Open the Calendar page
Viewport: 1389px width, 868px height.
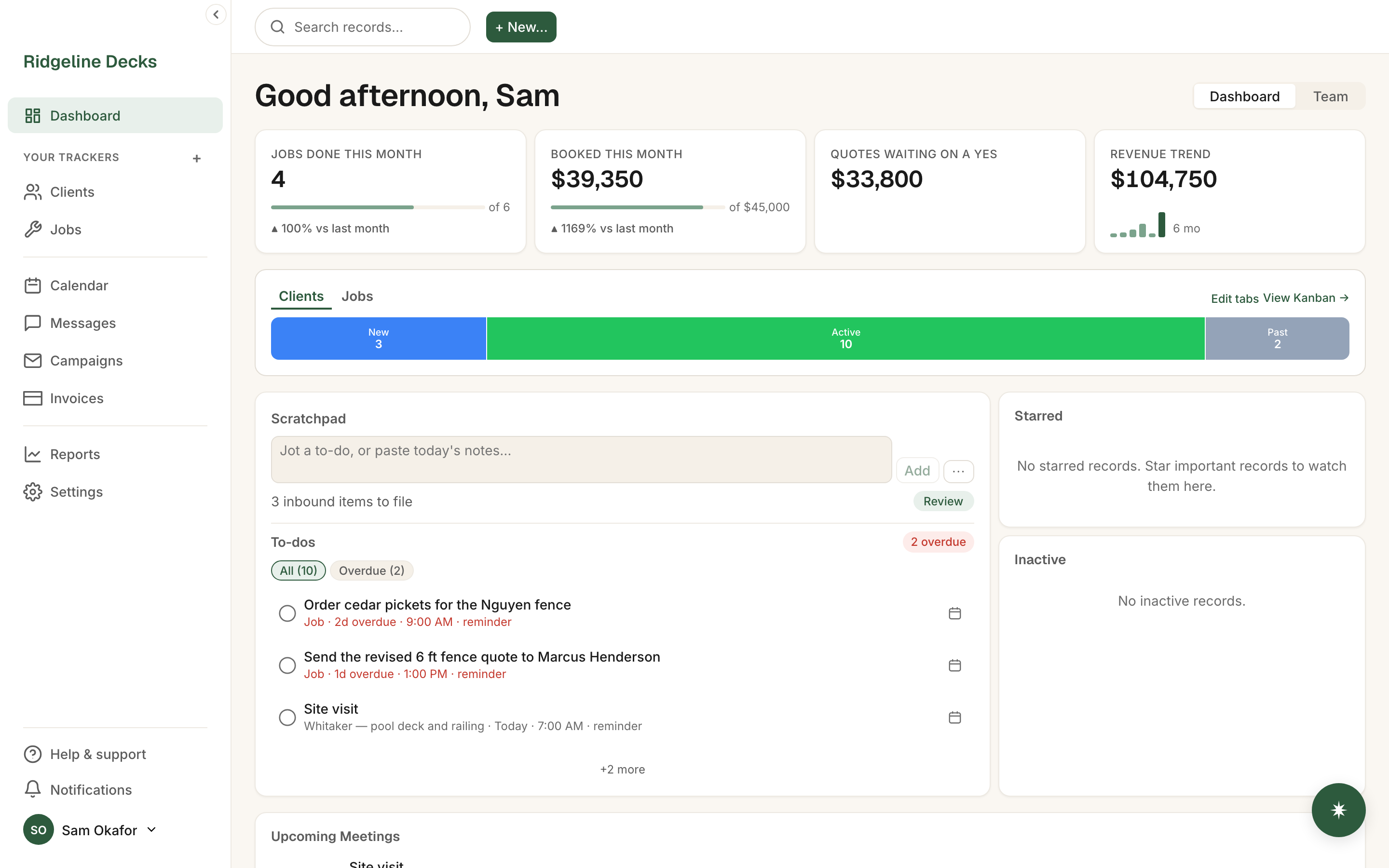click(x=115, y=285)
